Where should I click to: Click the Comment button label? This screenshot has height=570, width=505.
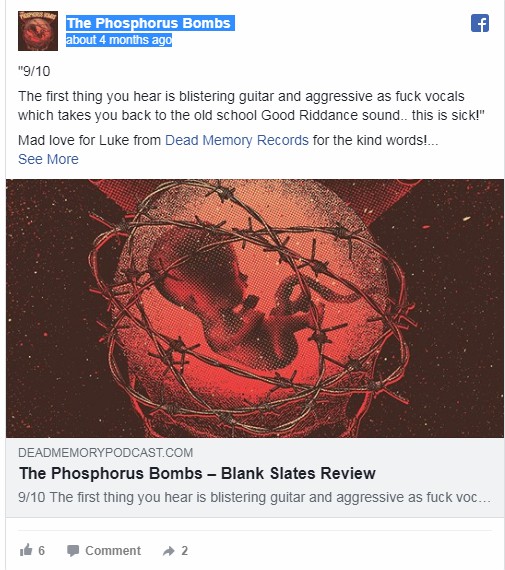point(113,551)
